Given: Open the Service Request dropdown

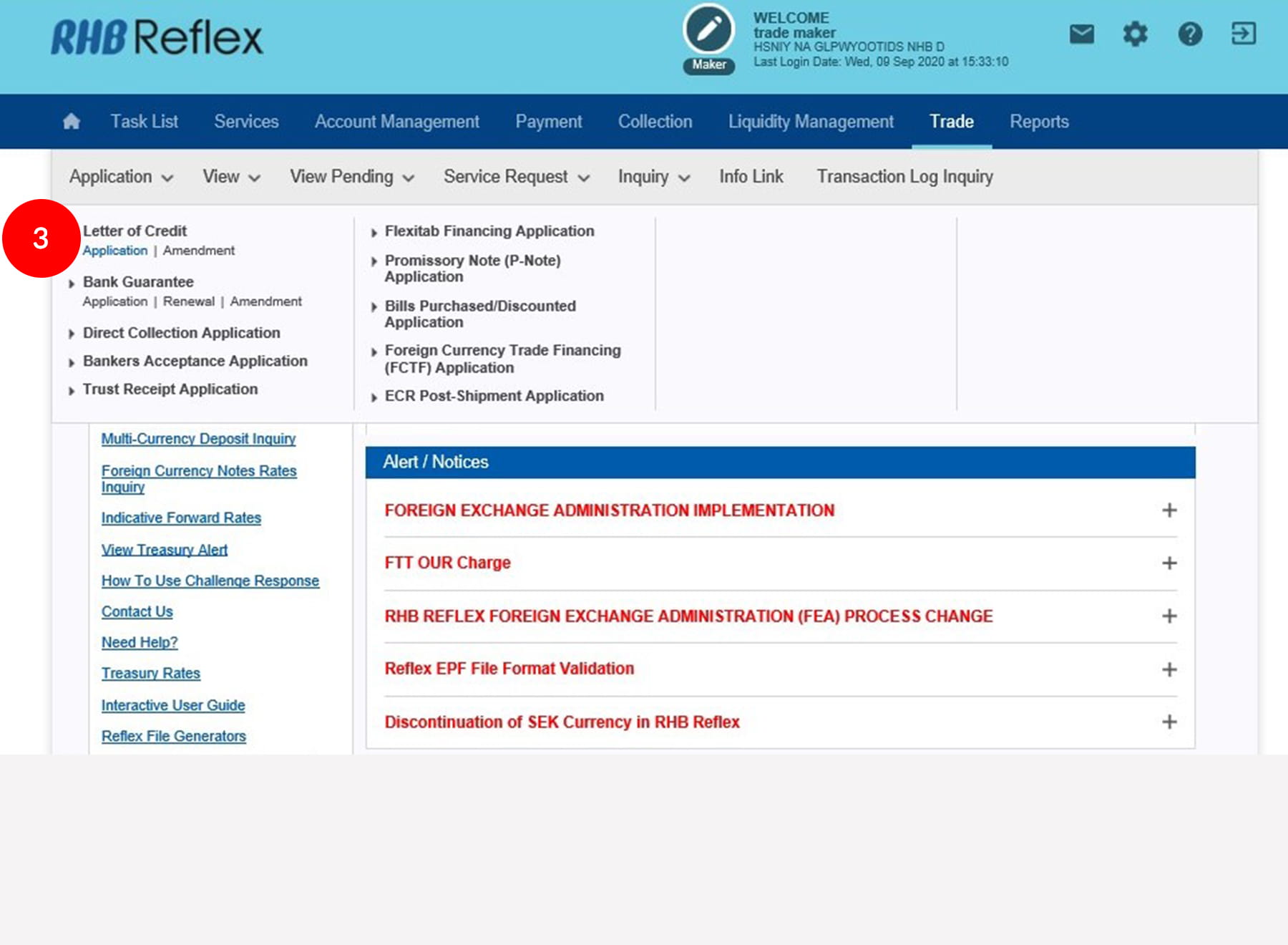Looking at the screenshot, I should pos(516,177).
